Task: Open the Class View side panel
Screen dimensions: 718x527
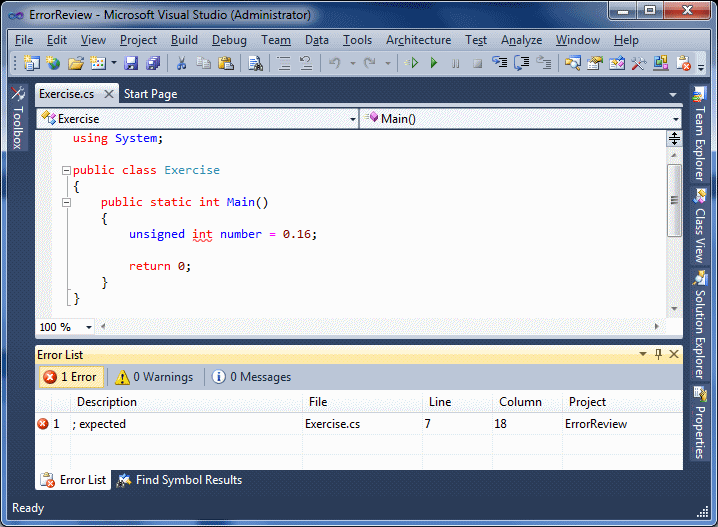Action: (x=699, y=226)
